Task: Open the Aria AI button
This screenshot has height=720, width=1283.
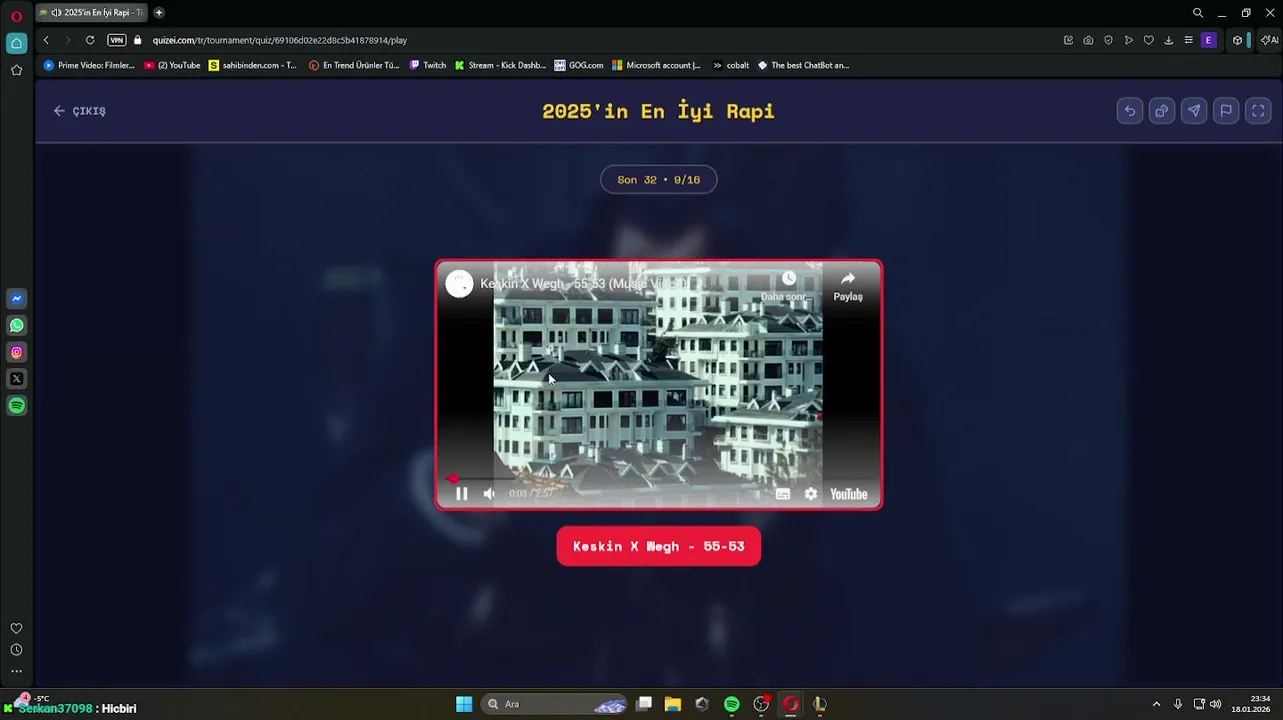Action: (x=1270, y=40)
